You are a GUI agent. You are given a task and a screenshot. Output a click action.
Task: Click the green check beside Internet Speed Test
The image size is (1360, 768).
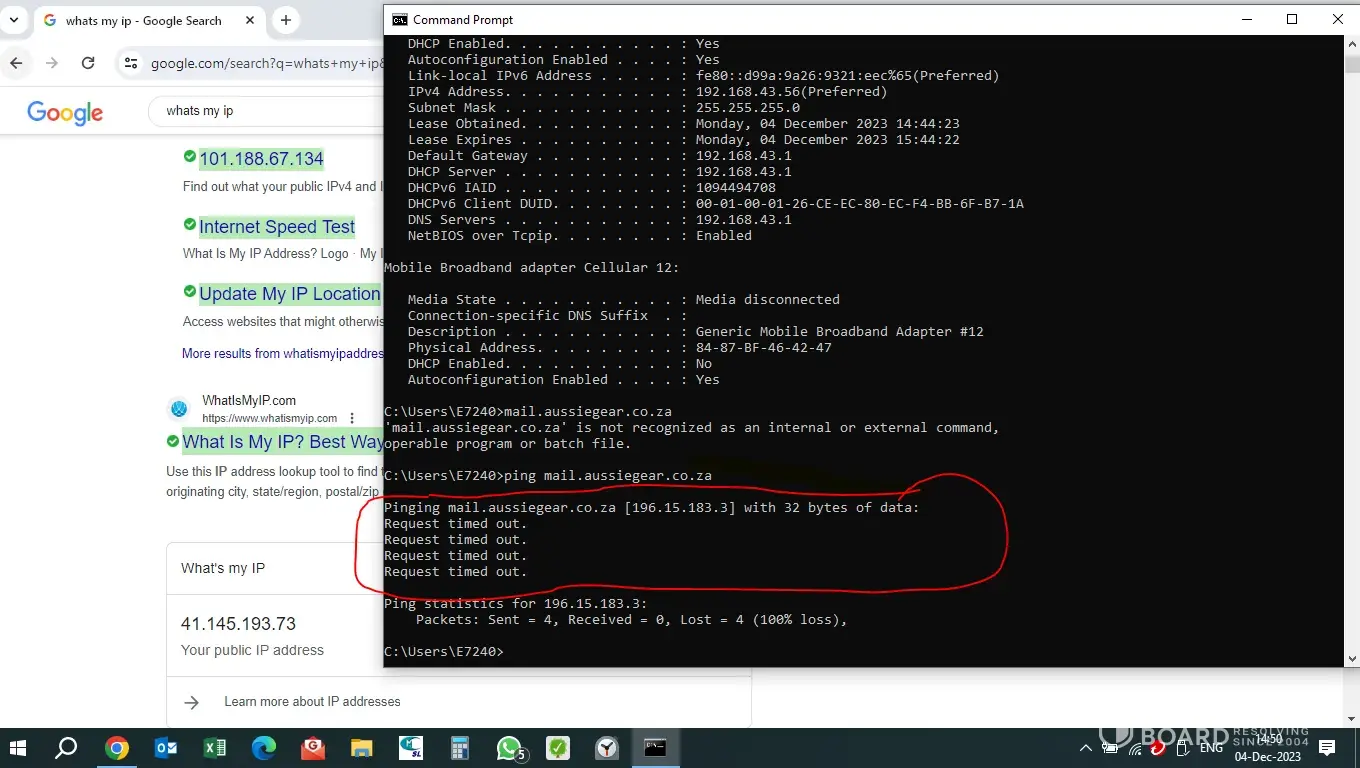(x=190, y=224)
